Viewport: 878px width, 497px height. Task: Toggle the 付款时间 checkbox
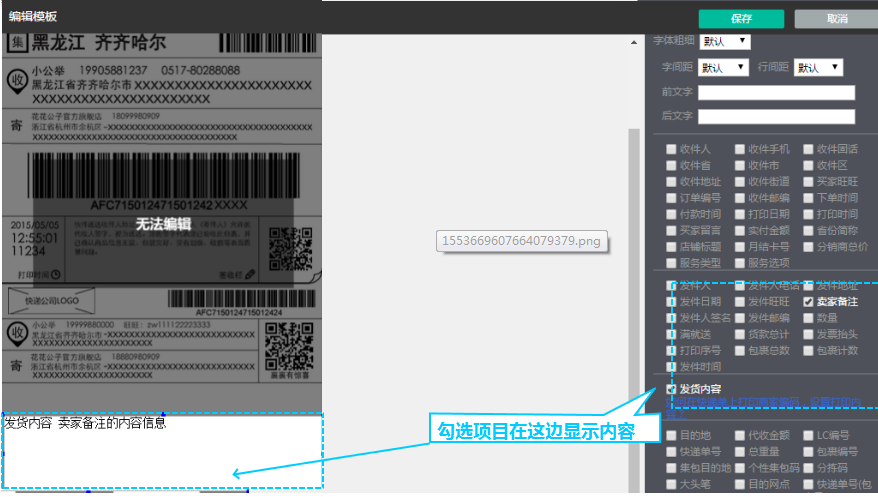(x=671, y=214)
